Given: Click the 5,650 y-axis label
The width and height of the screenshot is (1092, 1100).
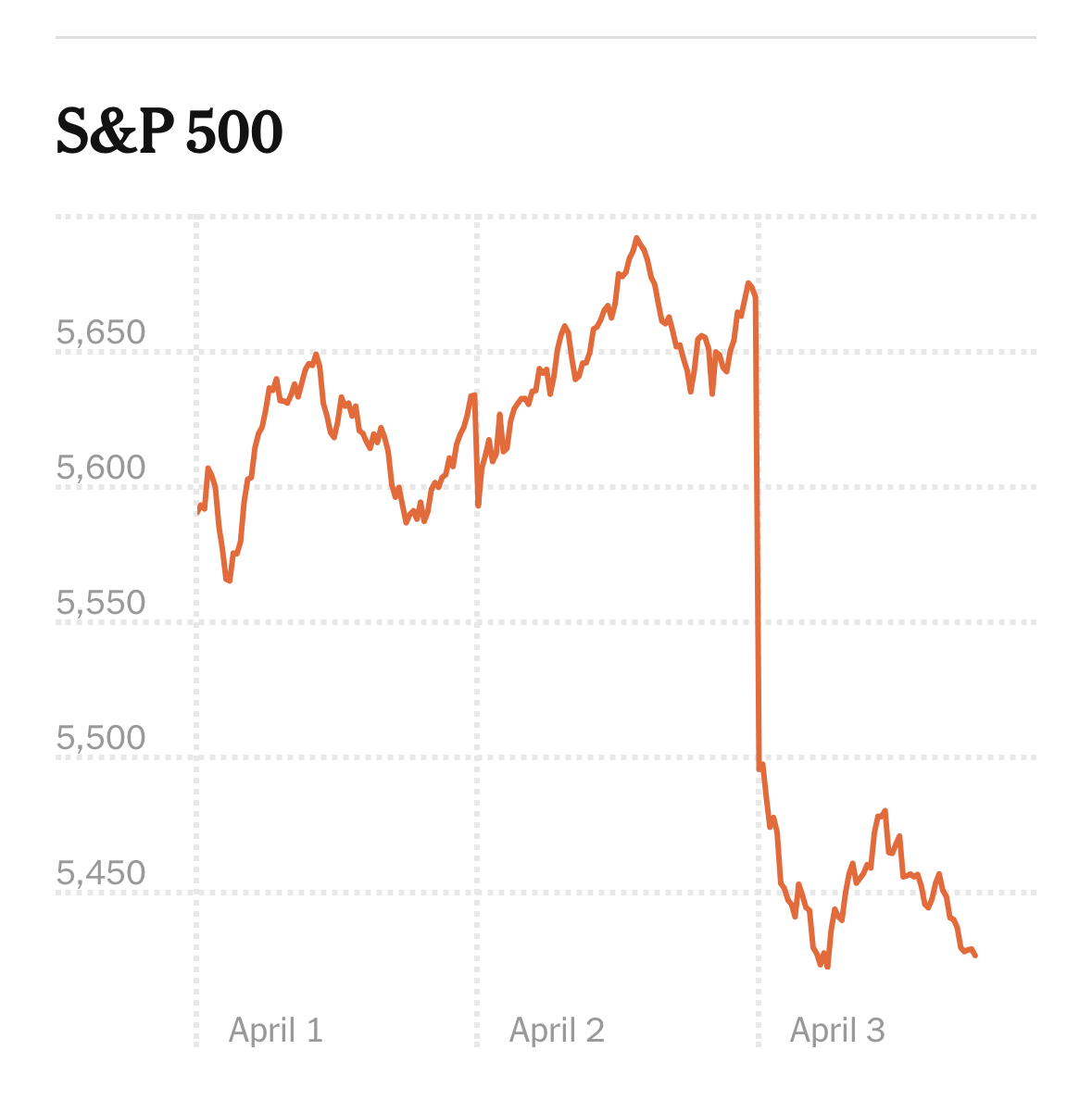Looking at the screenshot, I should pos(101,332).
